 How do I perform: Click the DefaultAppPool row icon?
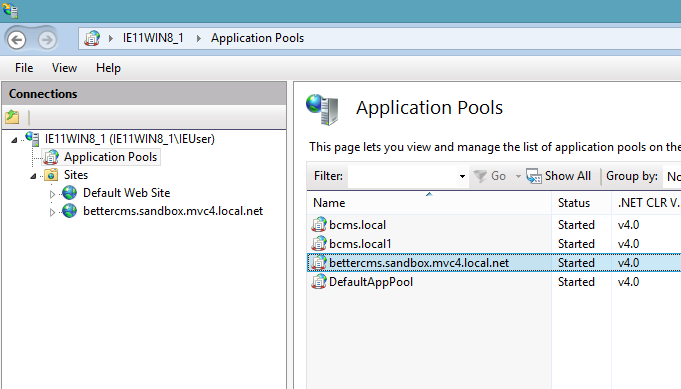pyautogui.click(x=319, y=282)
